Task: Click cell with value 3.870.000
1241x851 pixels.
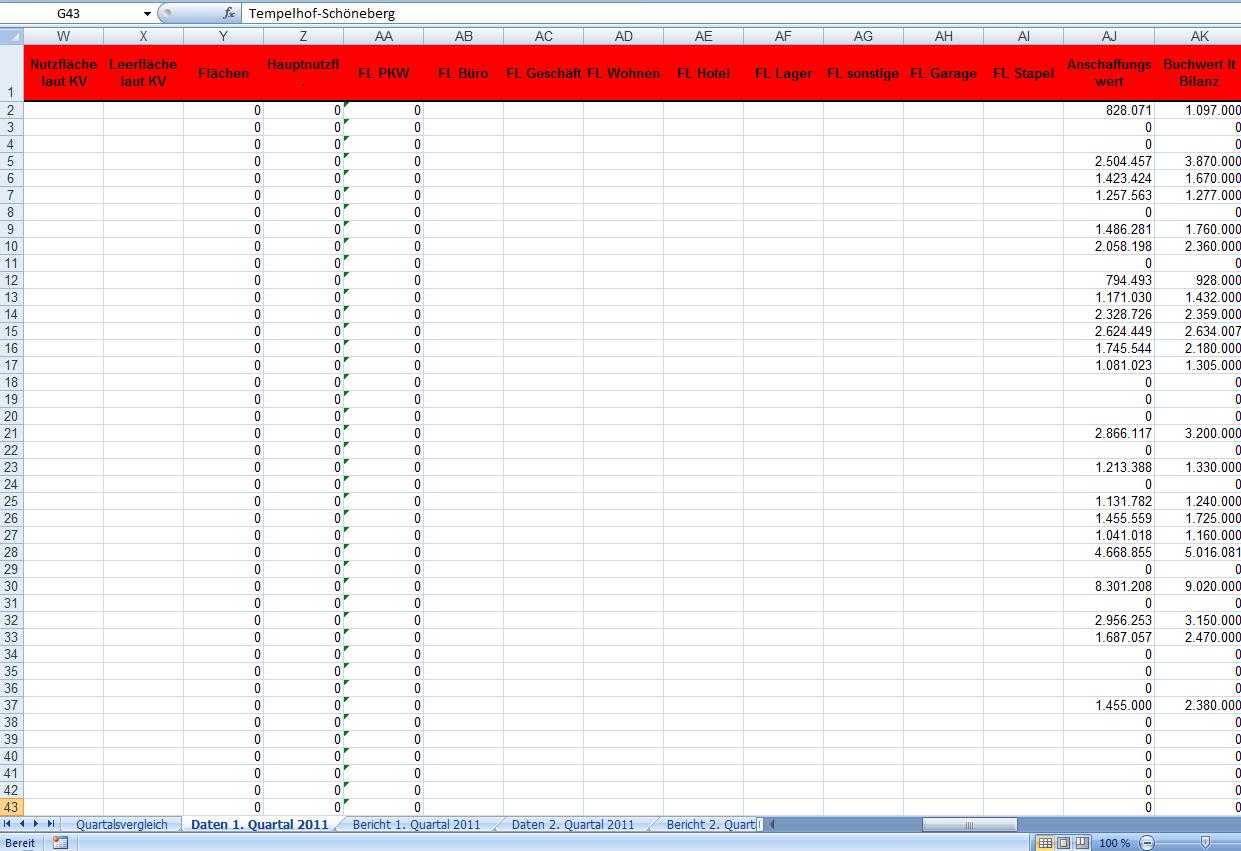Action: pyautogui.click(x=1198, y=161)
